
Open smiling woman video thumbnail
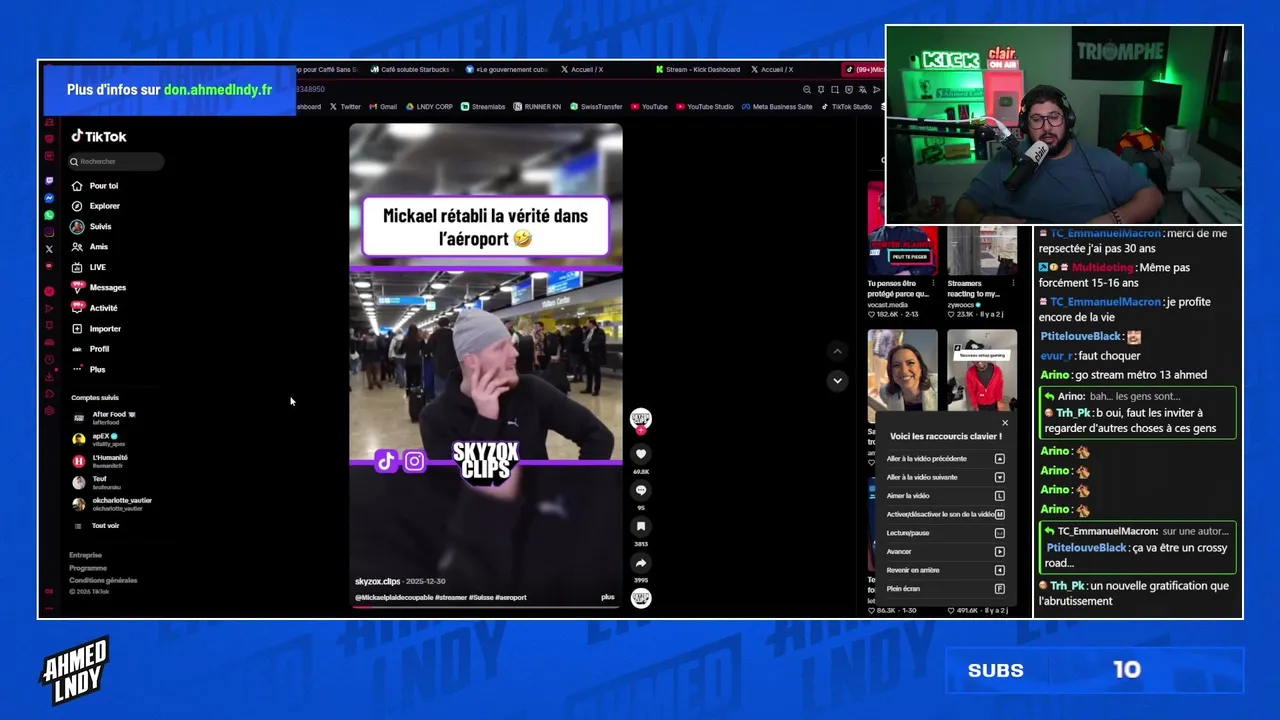[903, 375]
